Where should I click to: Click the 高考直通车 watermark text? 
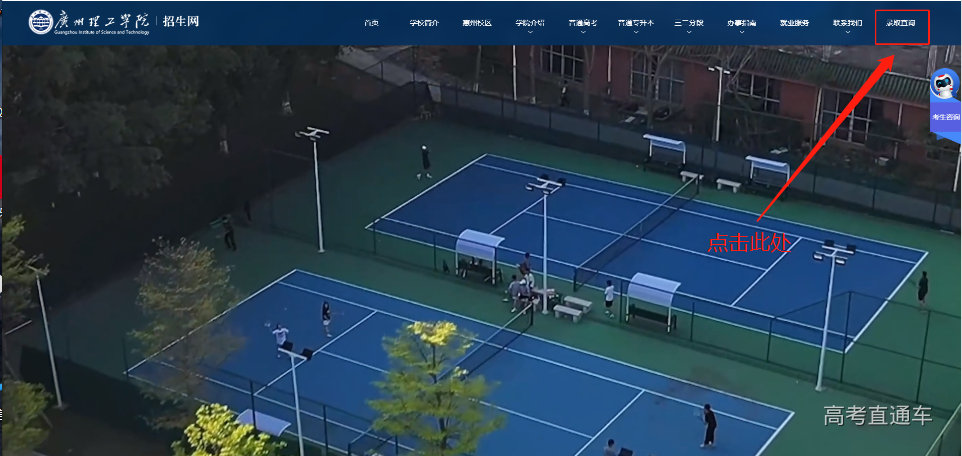point(878,415)
